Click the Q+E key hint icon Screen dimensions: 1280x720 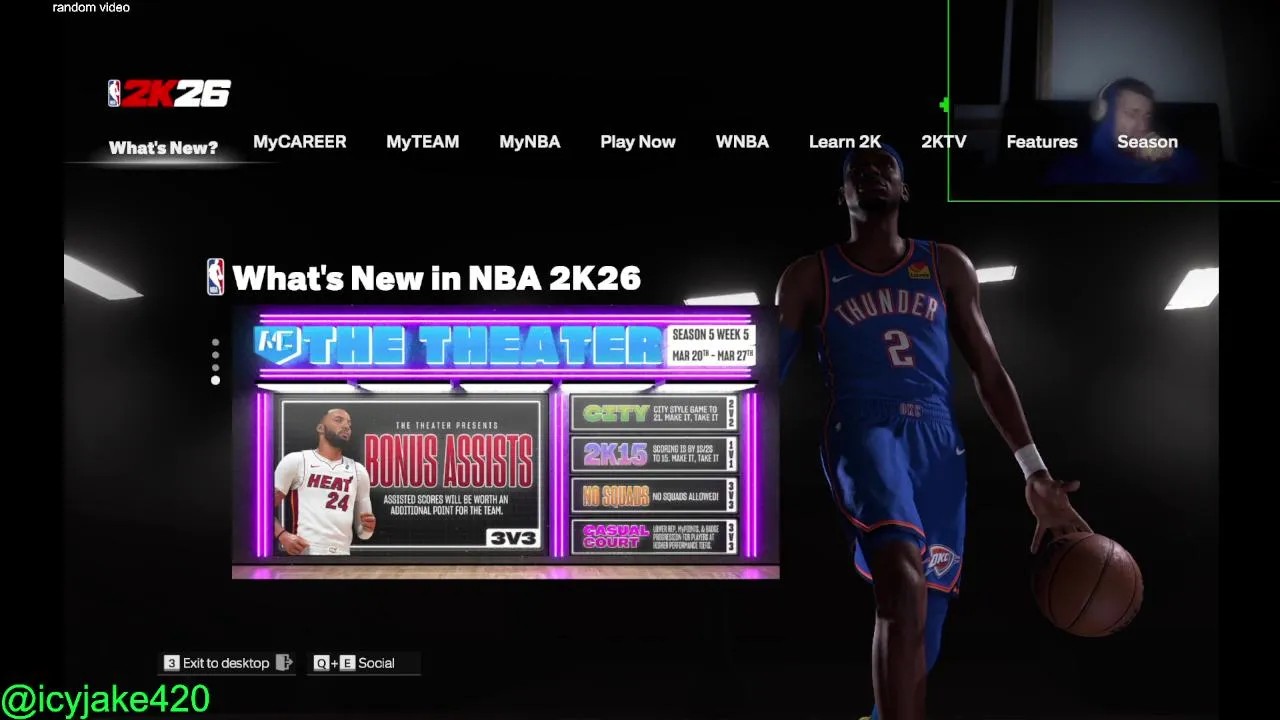(x=334, y=663)
